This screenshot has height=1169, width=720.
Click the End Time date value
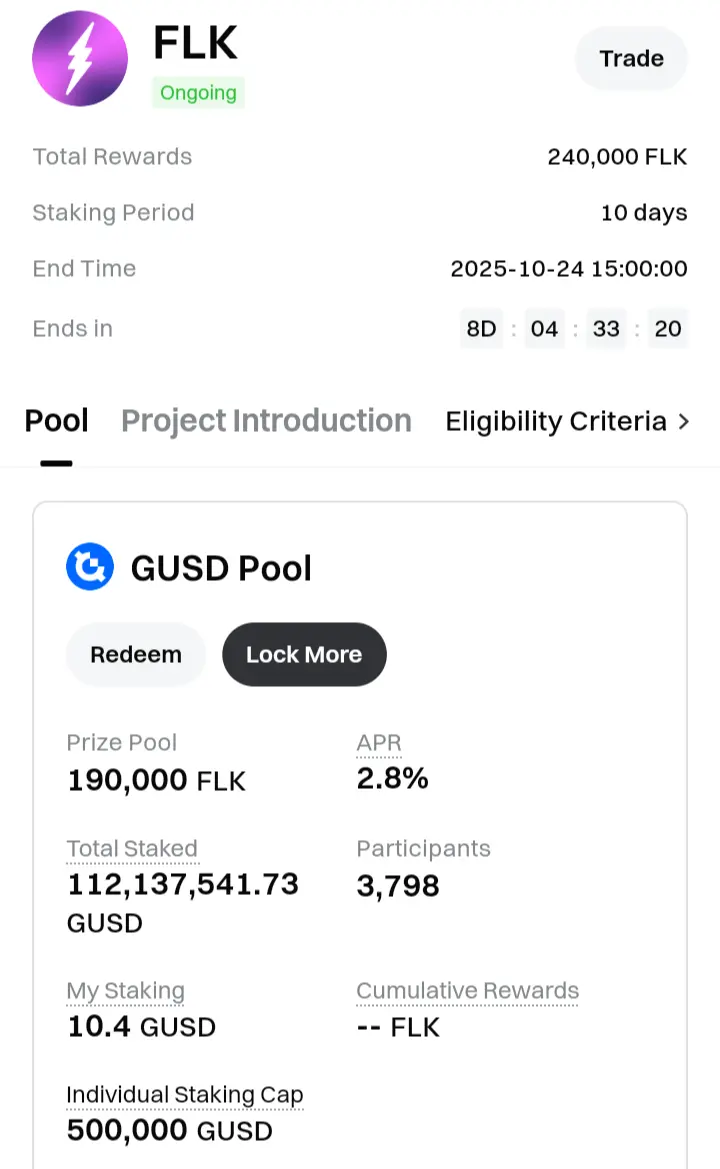click(x=568, y=268)
